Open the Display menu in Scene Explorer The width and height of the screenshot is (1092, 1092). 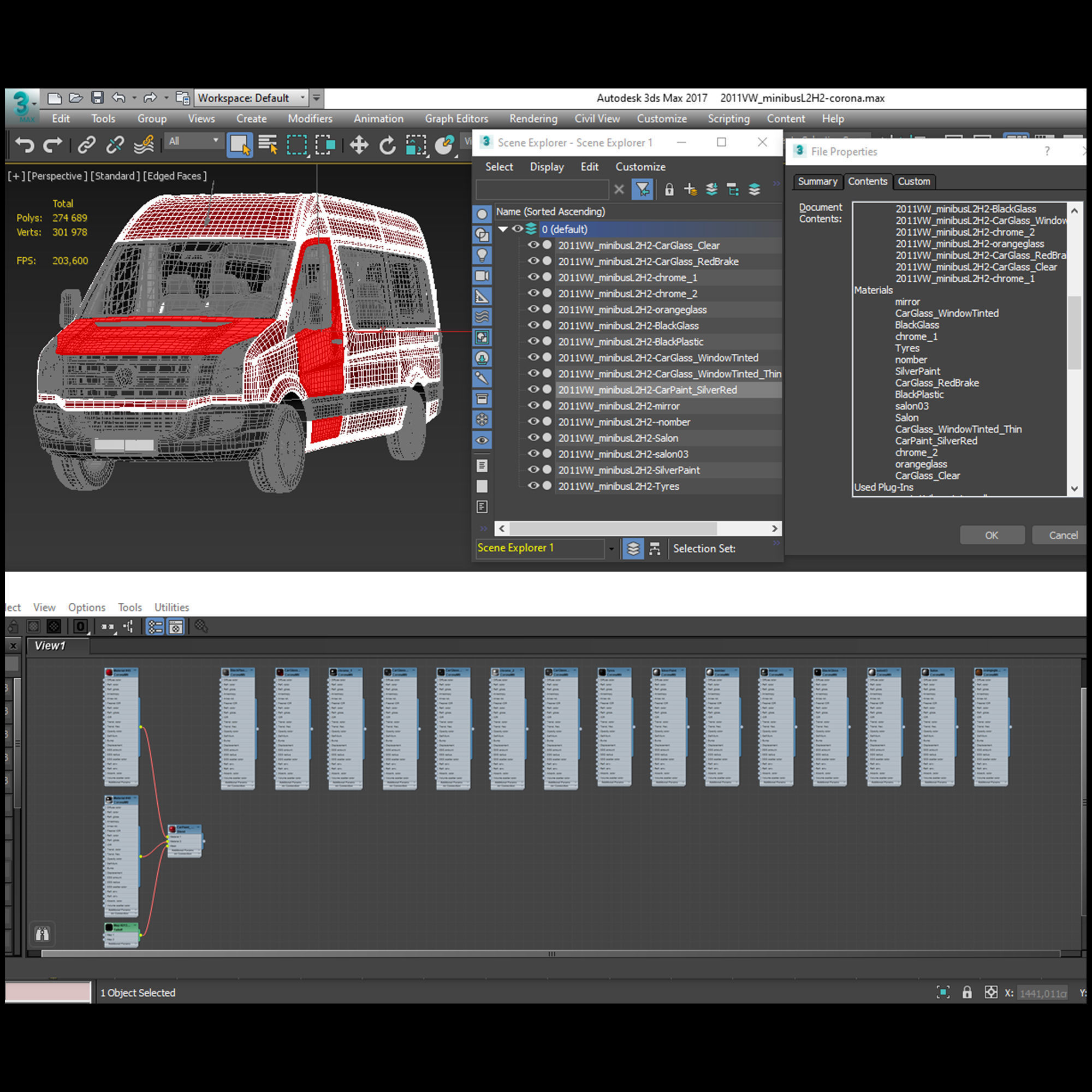pos(547,167)
